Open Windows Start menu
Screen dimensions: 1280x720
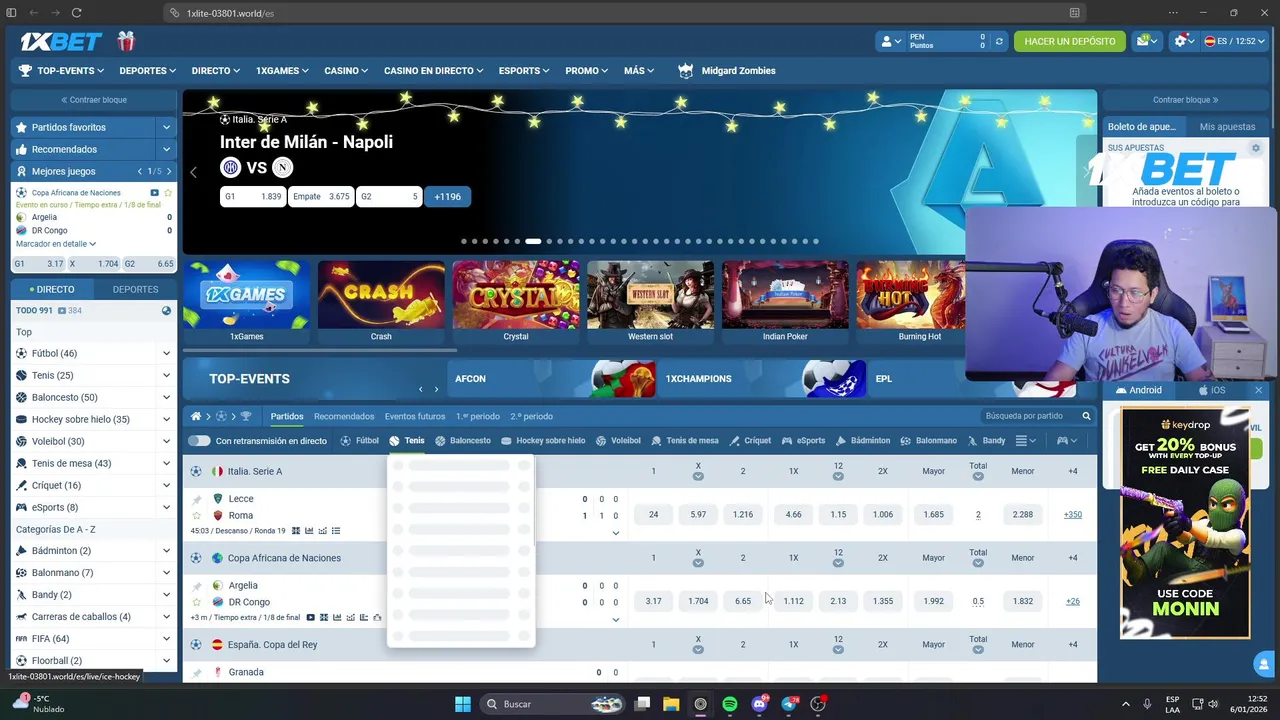463,704
